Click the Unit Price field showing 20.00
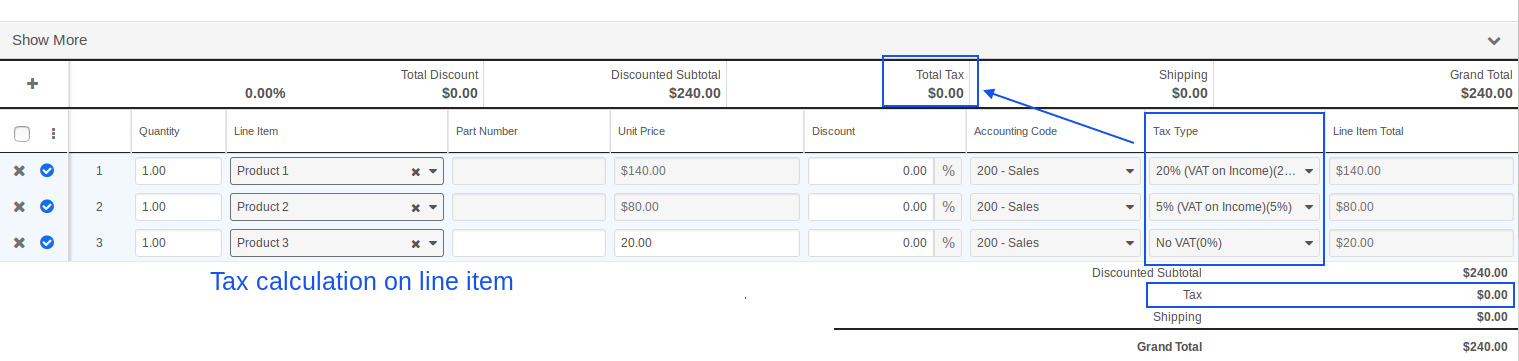Image resolution: width=1519 pixels, height=361 pixels. [707, 243]
